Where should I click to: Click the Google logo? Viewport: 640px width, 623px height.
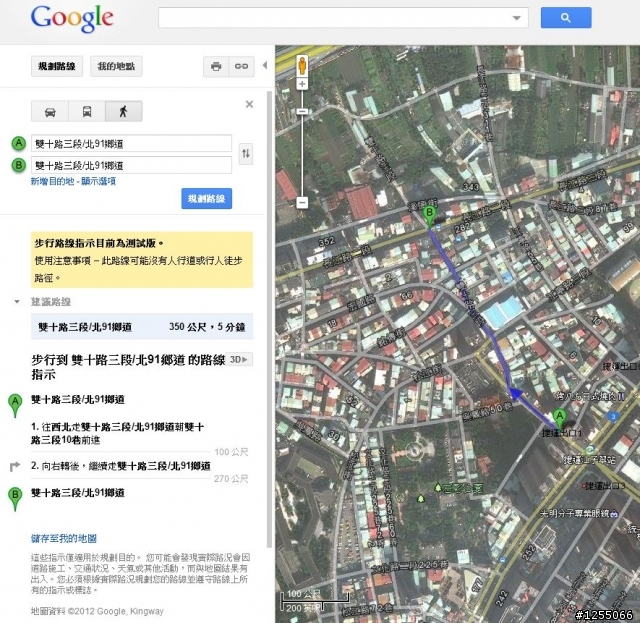click(x=72, y=18)
